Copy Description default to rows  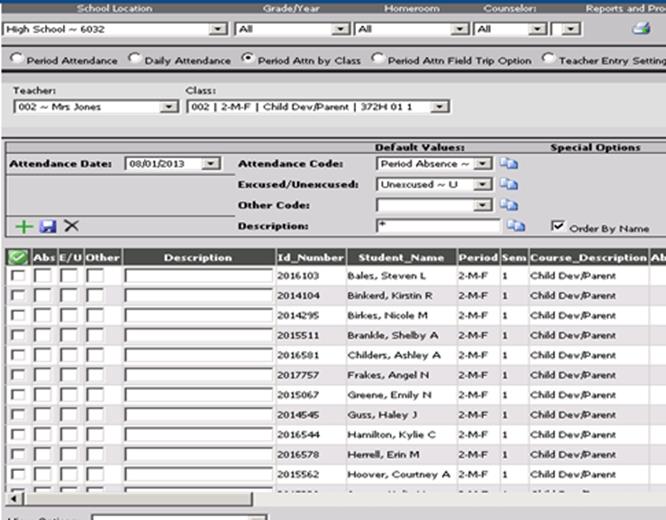[x=516, y=226]
